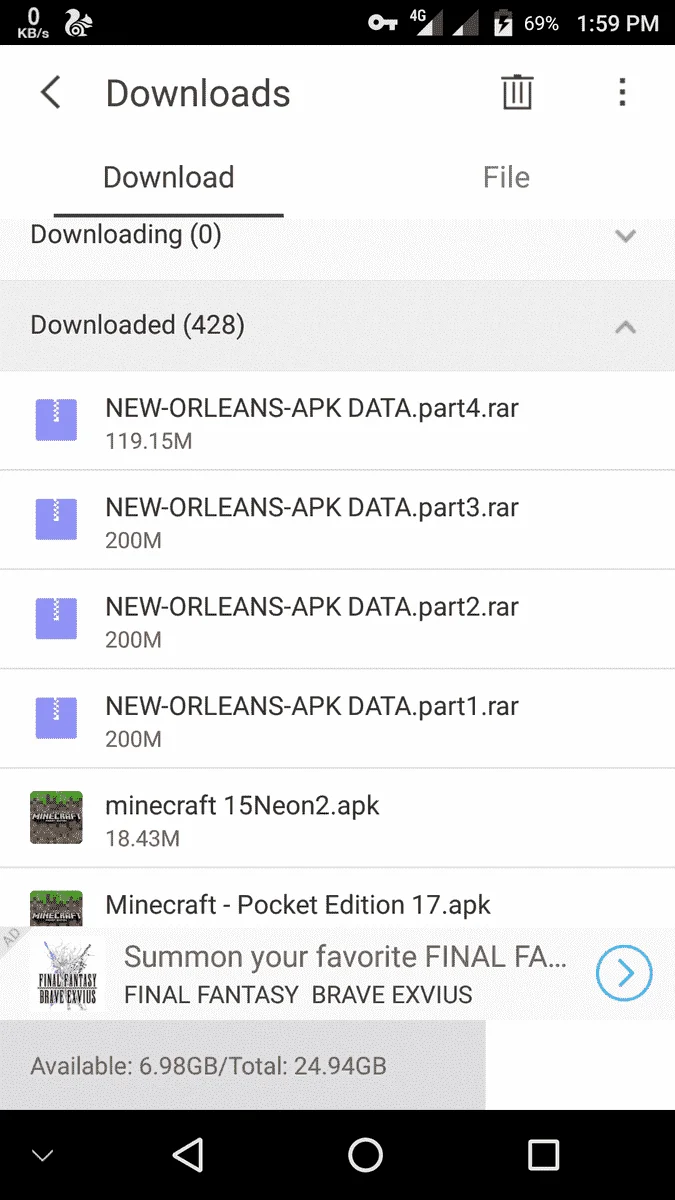675x1200 pixels.
Task: Tap the 18.43M size label
Action: (142, 839)
